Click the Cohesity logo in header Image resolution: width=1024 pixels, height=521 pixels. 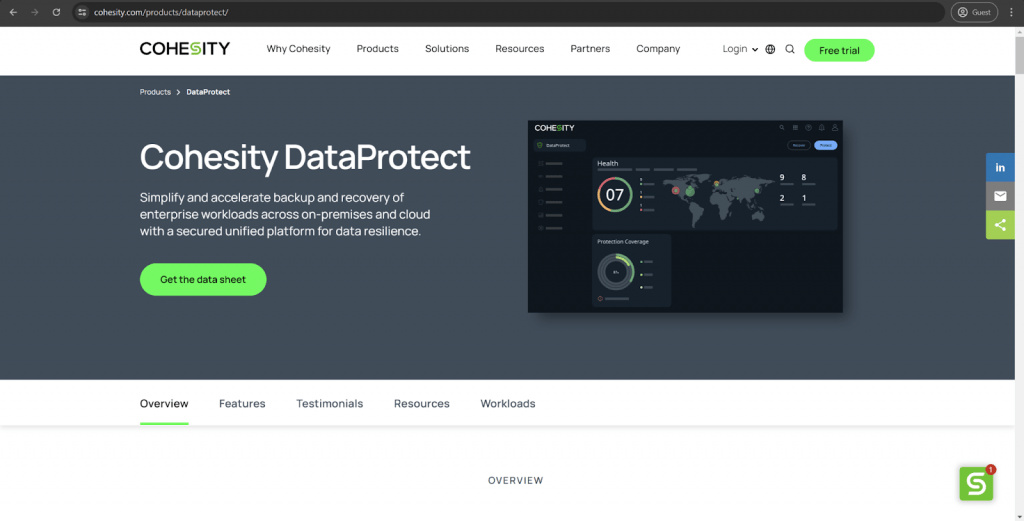click(x=185, y=49)
